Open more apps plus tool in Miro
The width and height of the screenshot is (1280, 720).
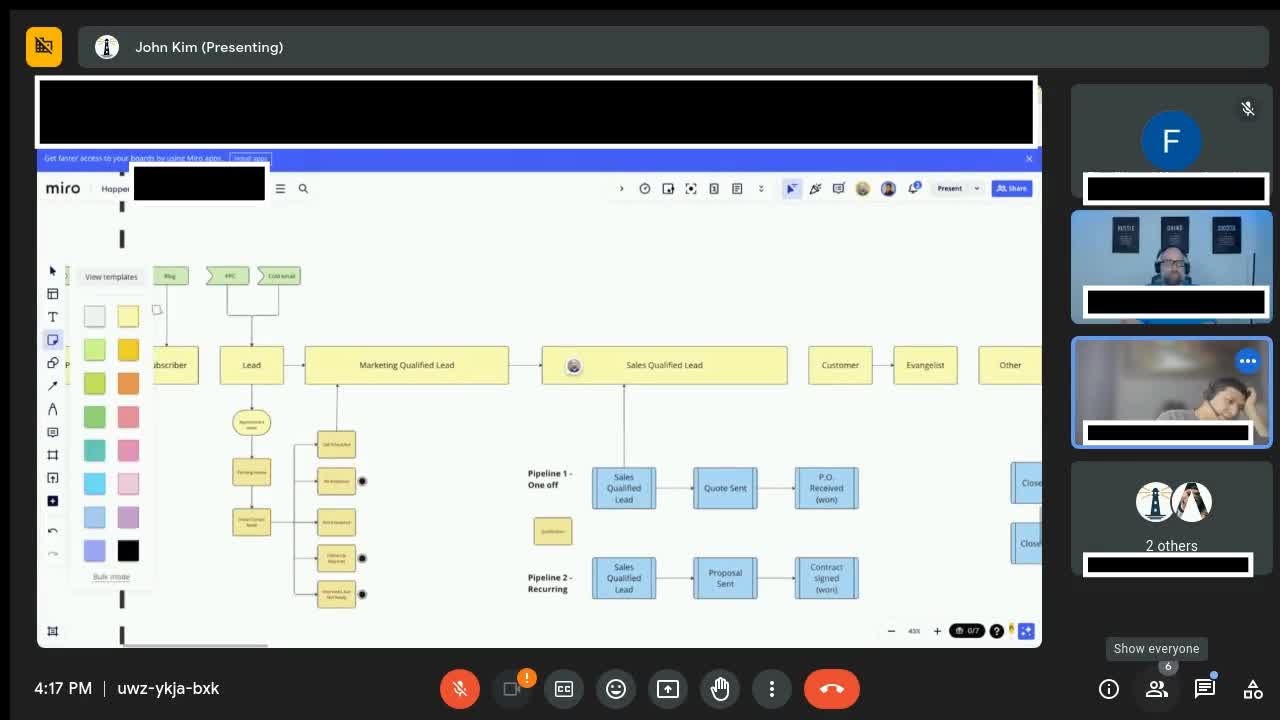pyautogui.click(x=53, y=501)
